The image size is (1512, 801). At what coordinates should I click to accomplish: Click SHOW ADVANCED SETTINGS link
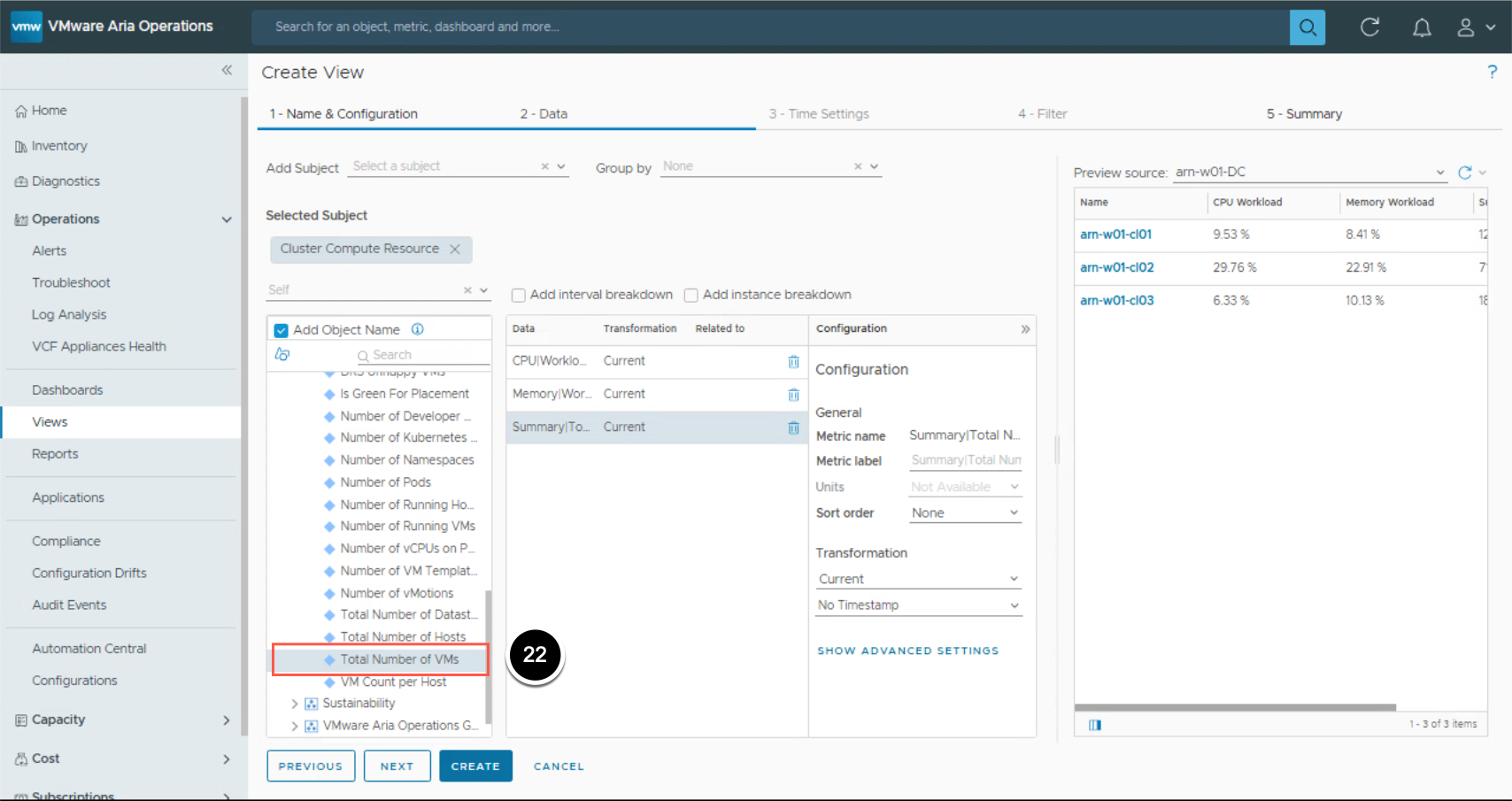(x=907, y=651)
